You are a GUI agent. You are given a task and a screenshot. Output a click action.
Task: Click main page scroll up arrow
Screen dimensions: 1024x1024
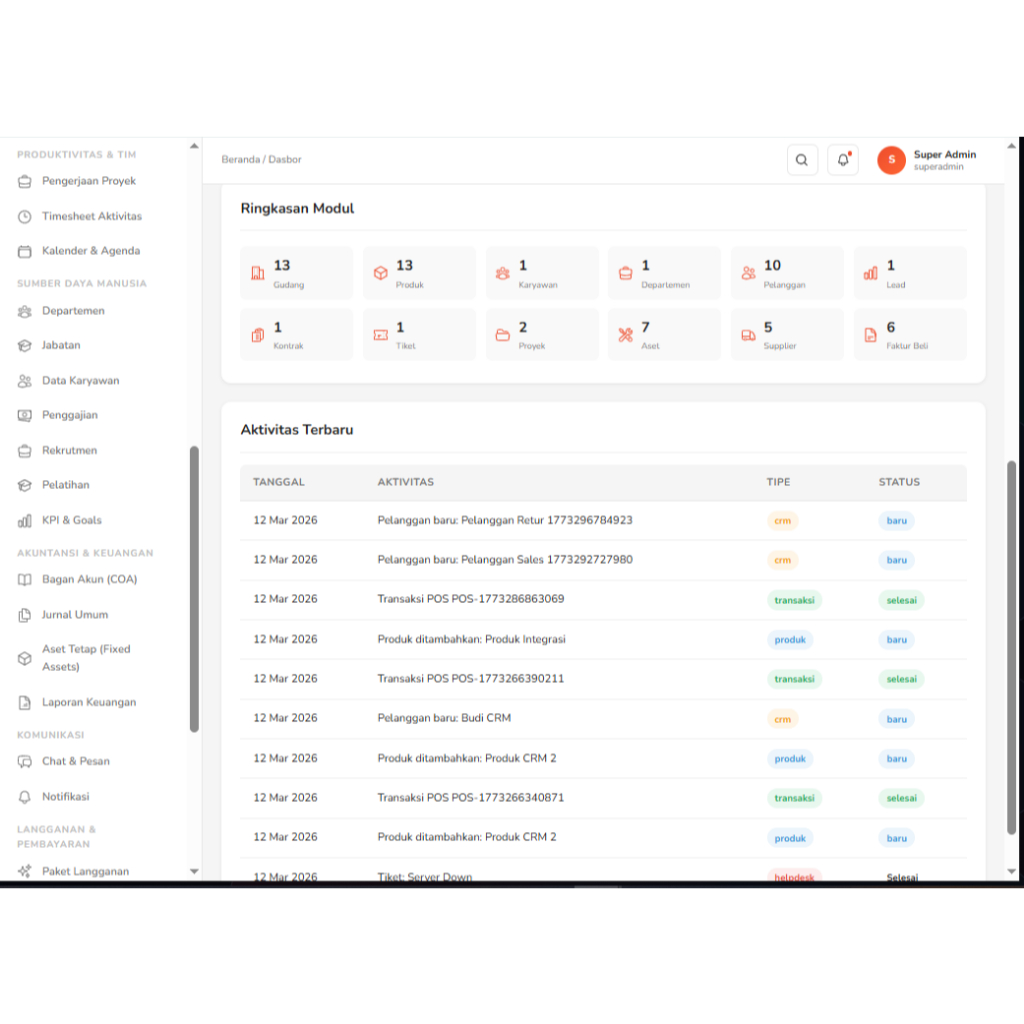[x=1012, y=146]
